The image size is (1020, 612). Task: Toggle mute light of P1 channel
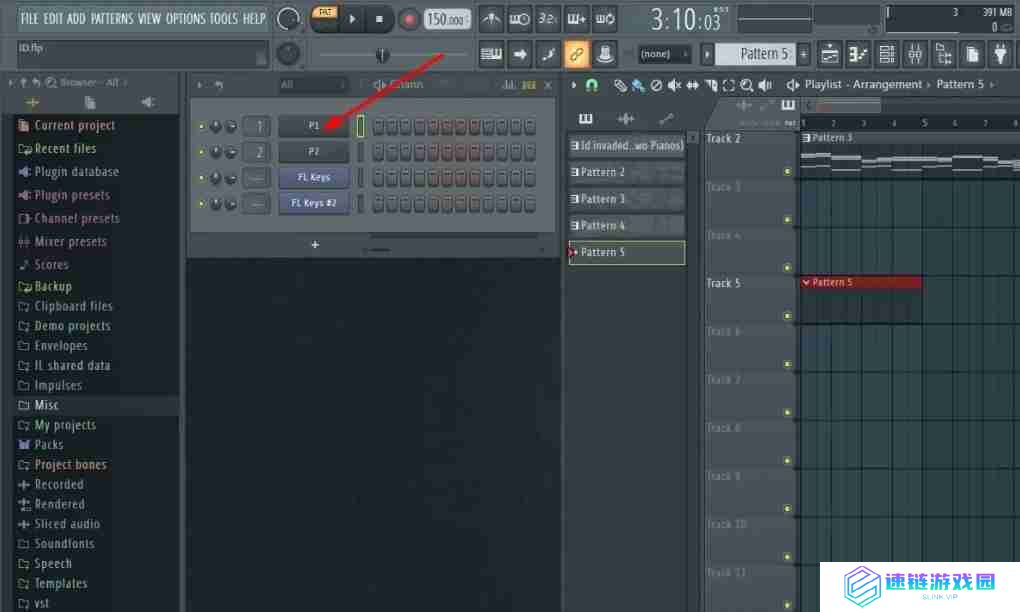(201, 126)
